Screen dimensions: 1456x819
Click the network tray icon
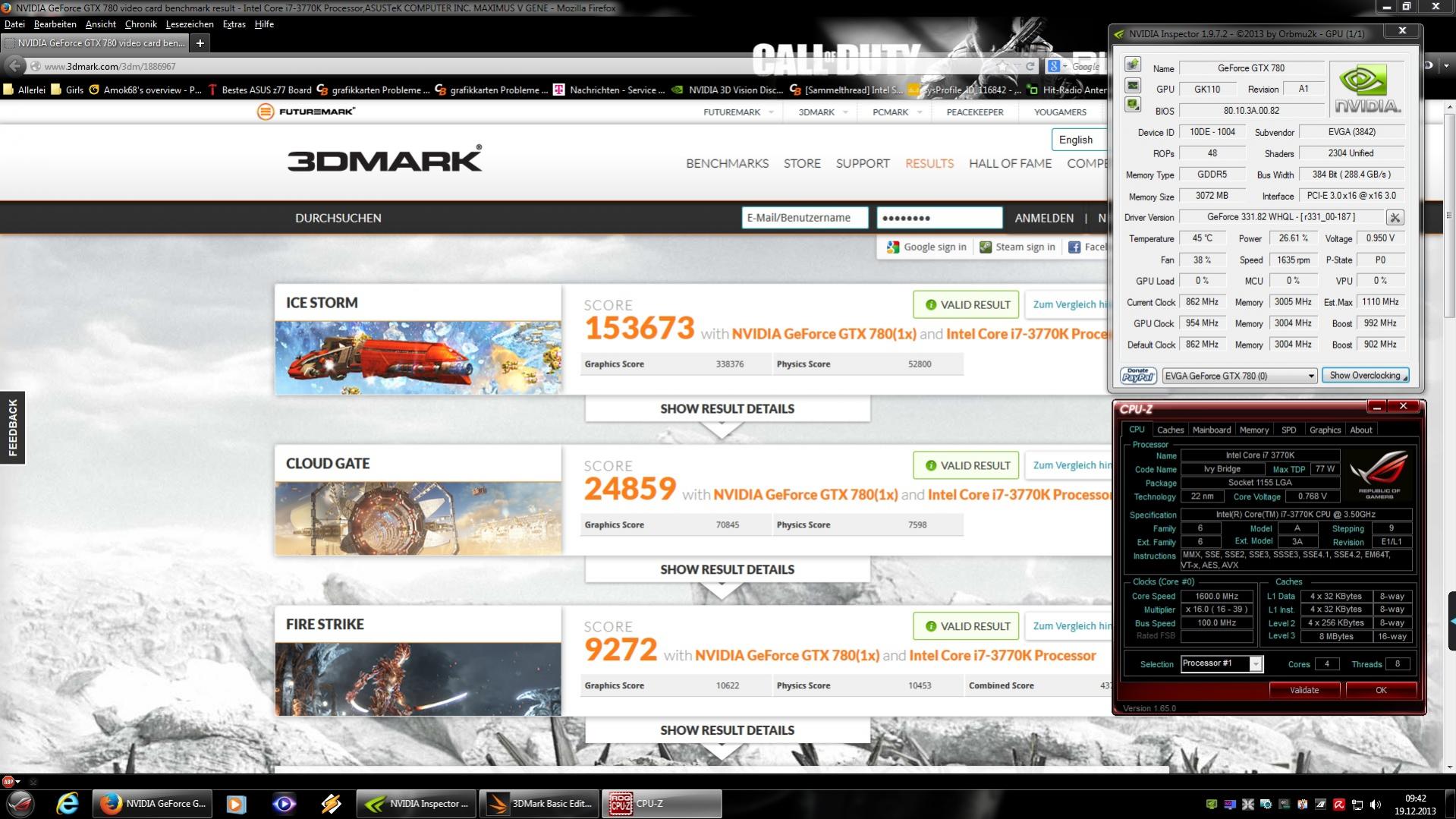(1357, 804)
